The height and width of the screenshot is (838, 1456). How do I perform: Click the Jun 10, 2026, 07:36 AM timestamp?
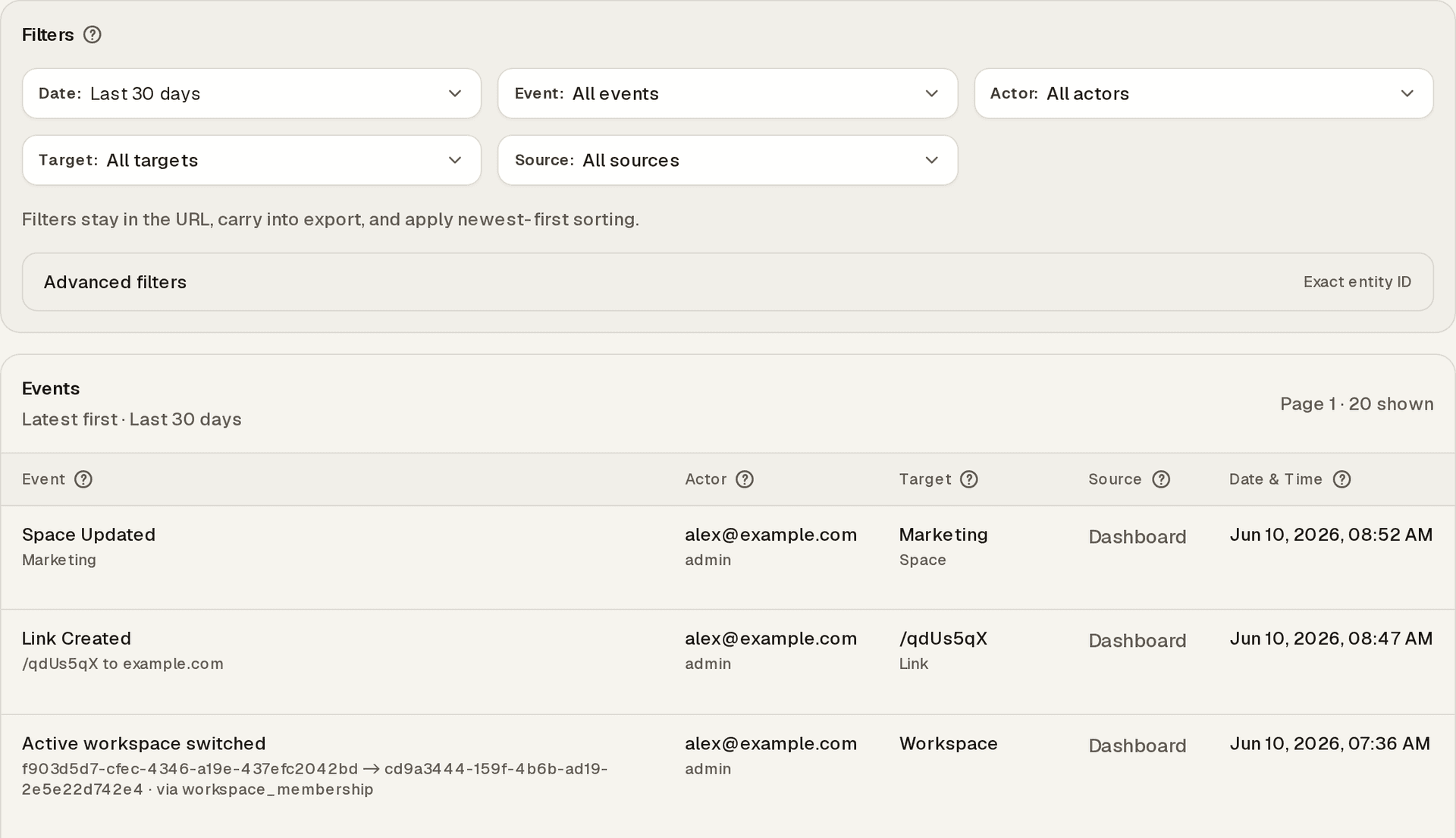click(x=1329, y=743)
